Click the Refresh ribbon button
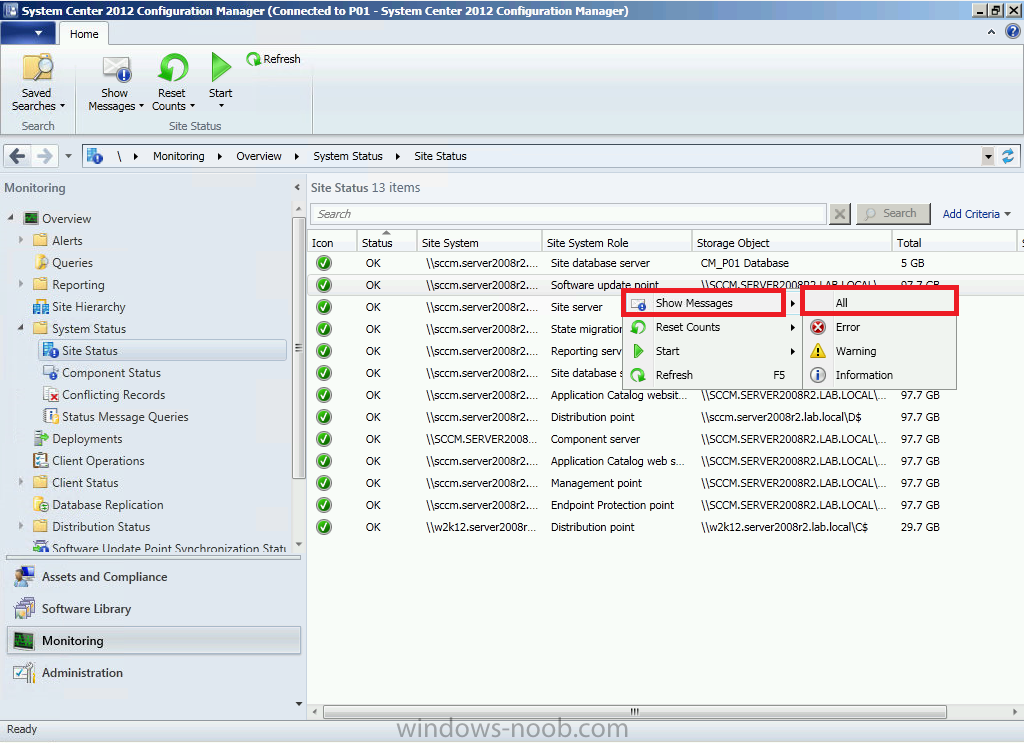The height and width of the screenshot is (743, 1024). [273, 59]
